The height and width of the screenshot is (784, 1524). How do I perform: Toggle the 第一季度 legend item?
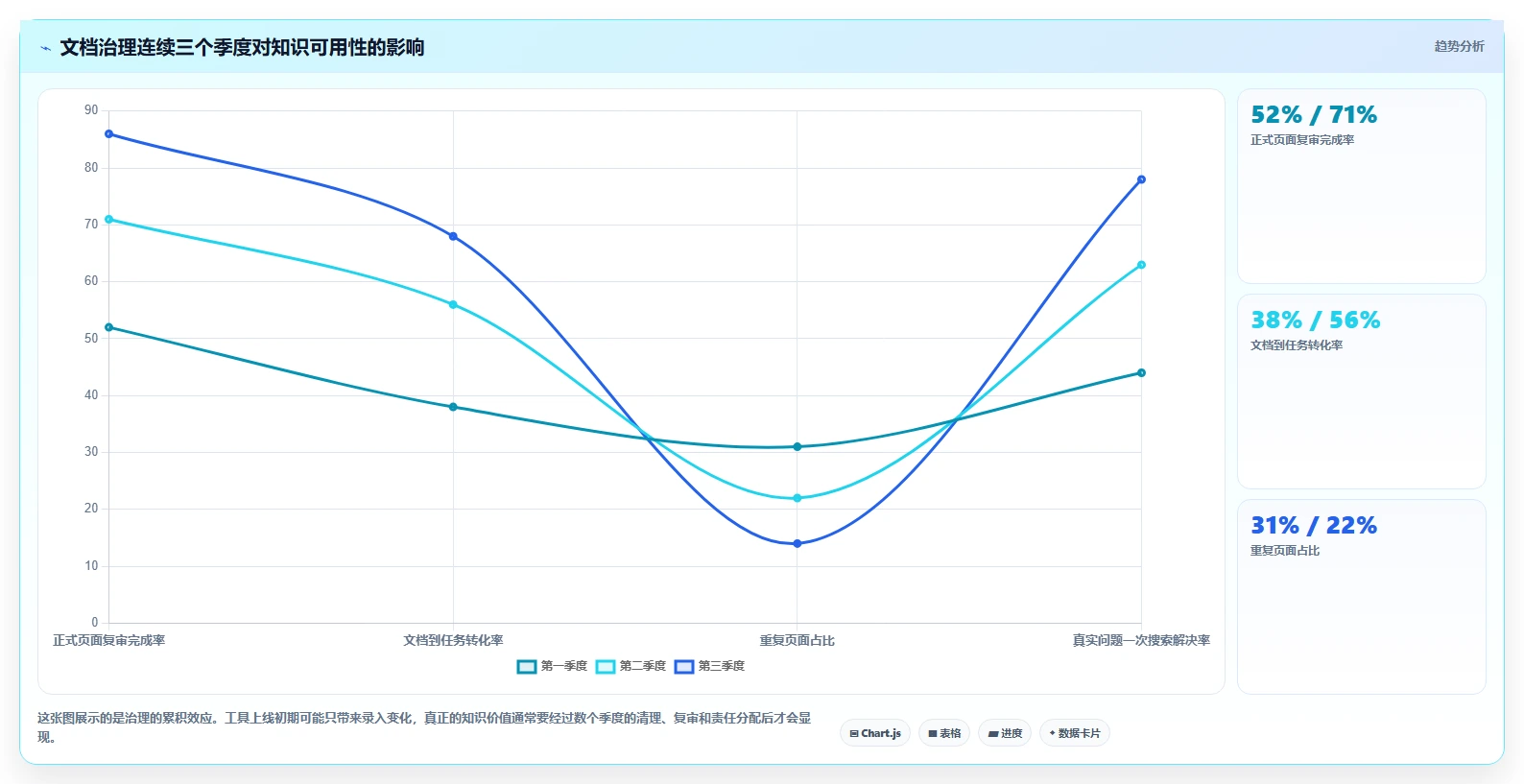pos(552,666)
